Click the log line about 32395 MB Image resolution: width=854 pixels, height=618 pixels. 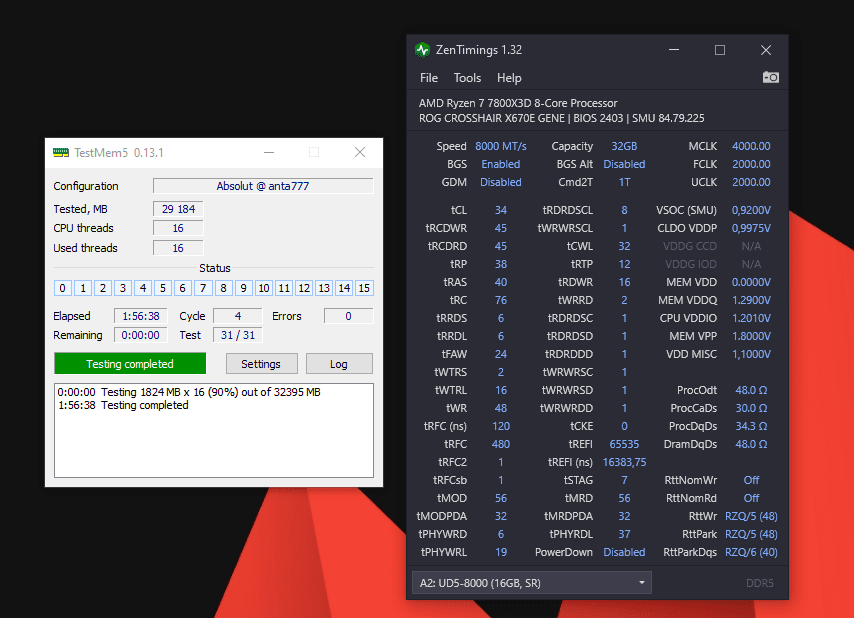[189, 392]
